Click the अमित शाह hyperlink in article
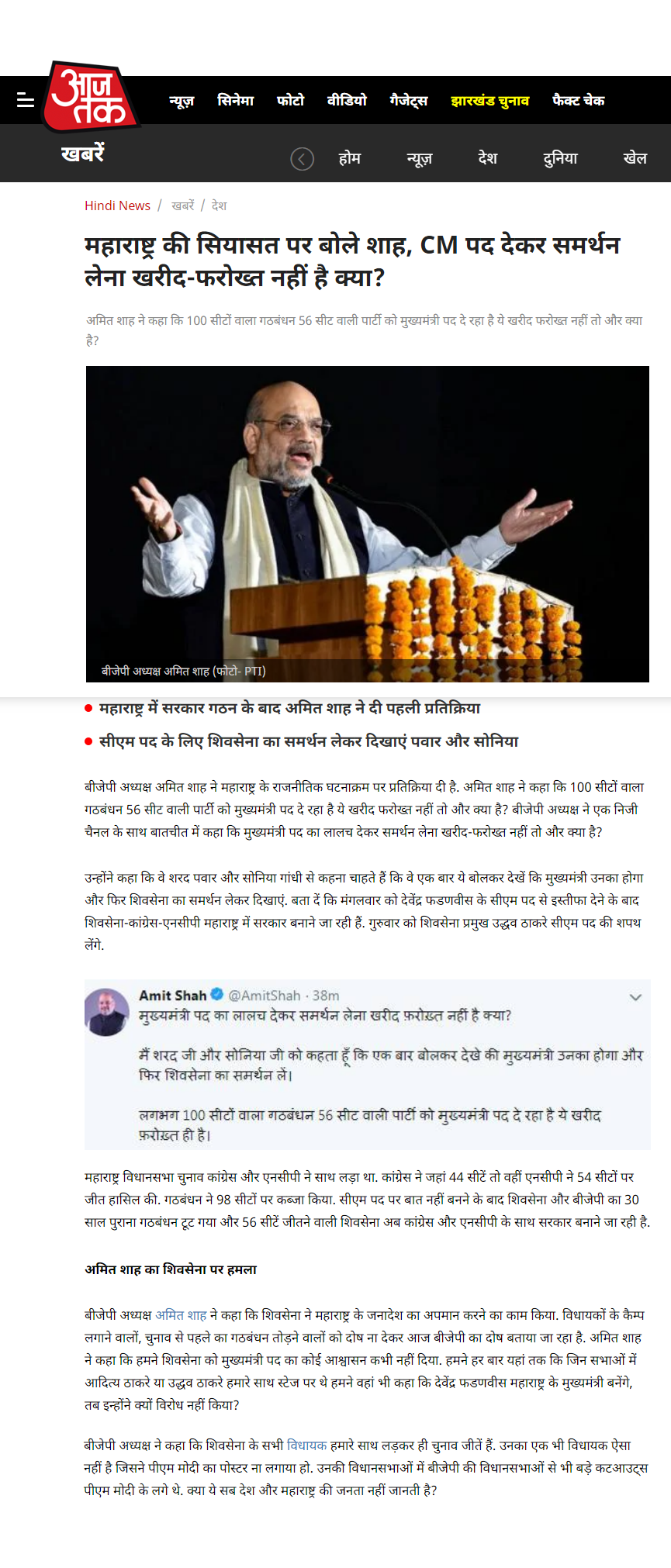This screenshot has height=1568, width=671. tap(181, 1315)
